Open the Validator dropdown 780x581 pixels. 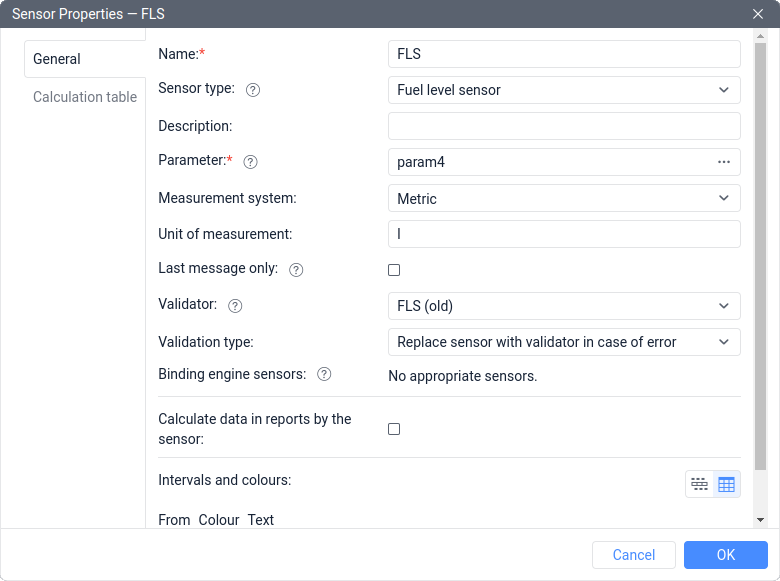pyautogui.click(x=564, y=306)
